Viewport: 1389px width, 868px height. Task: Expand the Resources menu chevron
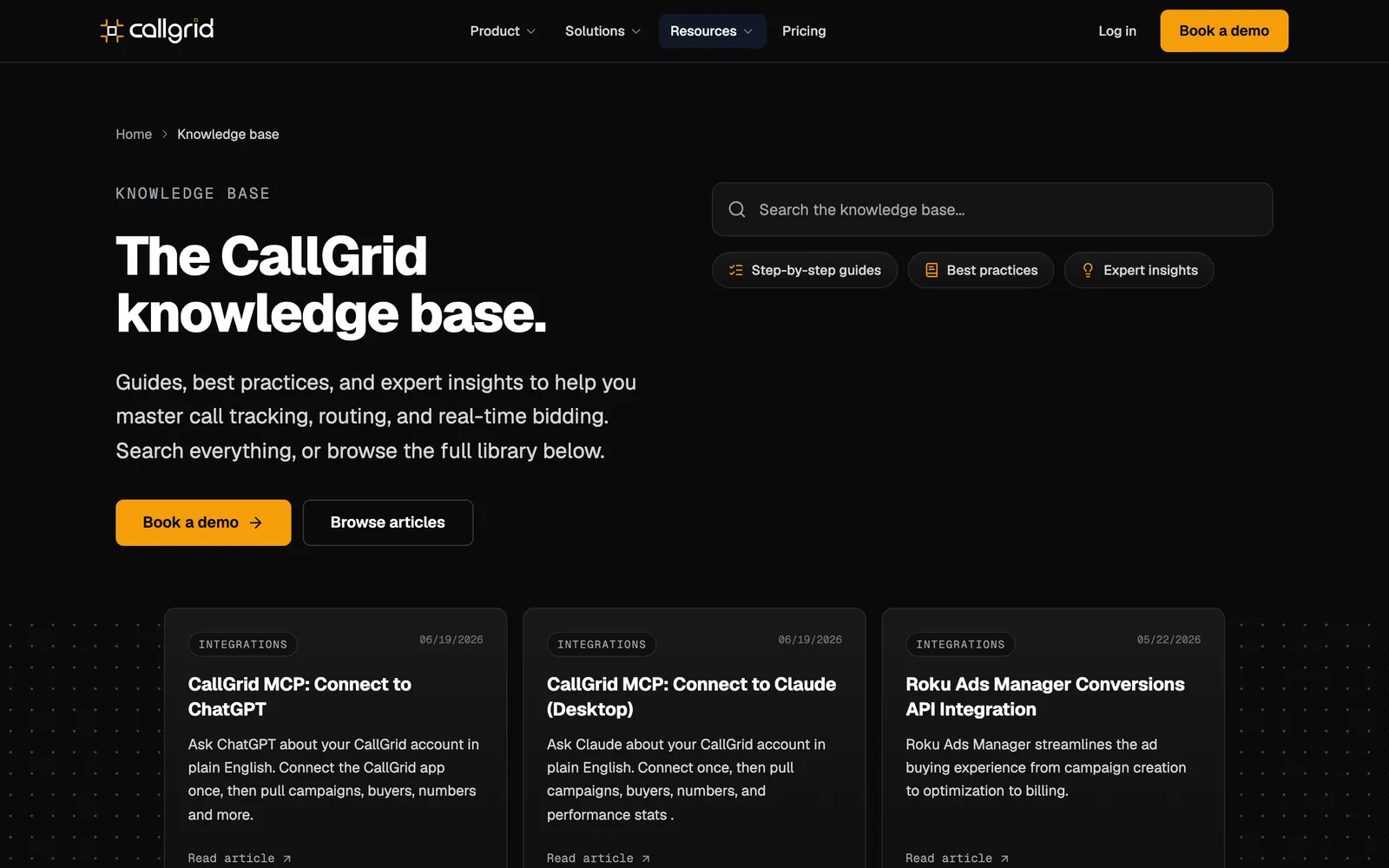748,31
